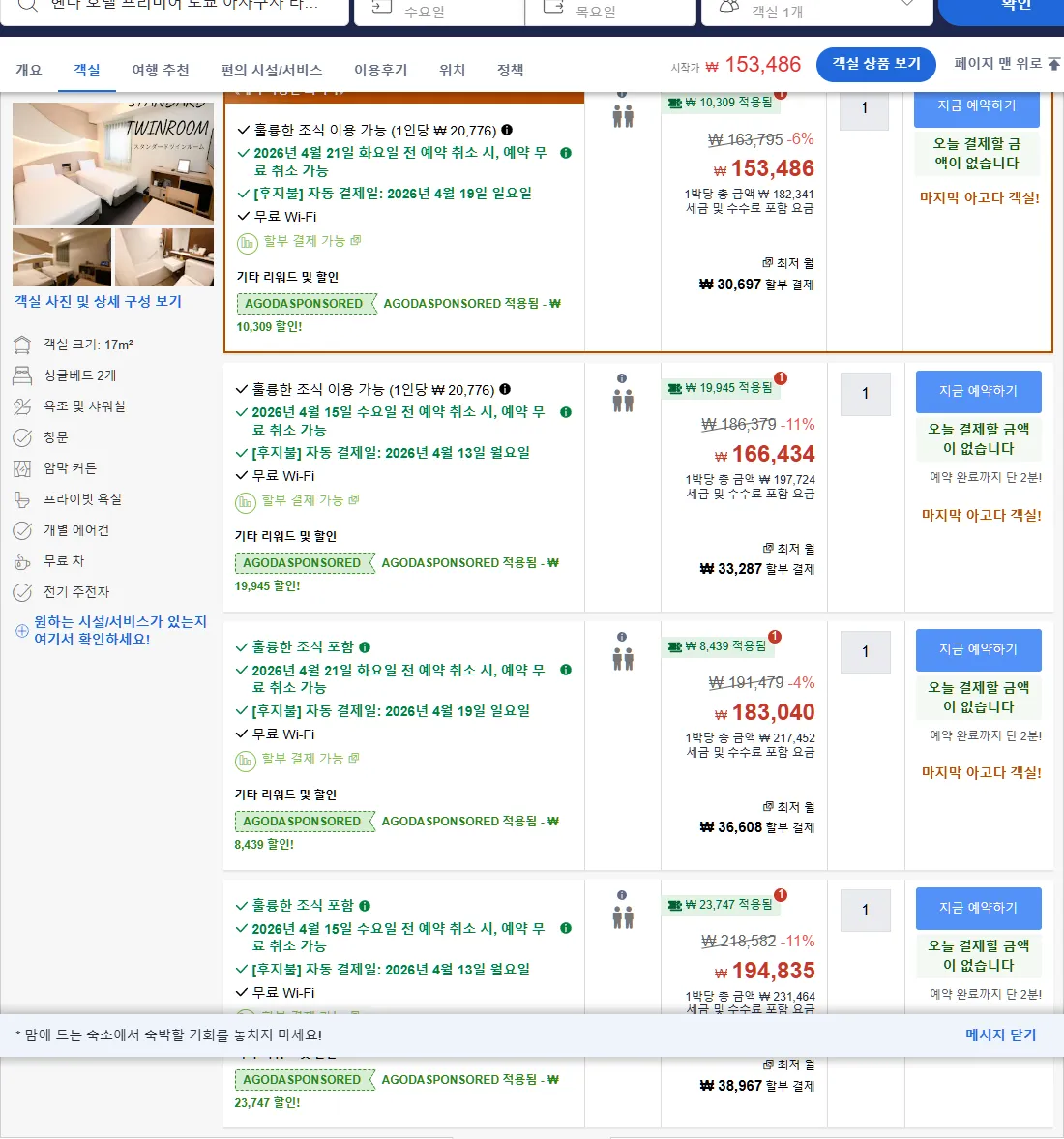Click 지금 예약하기 for ₩153,486 offer

(x=977, y=108)
